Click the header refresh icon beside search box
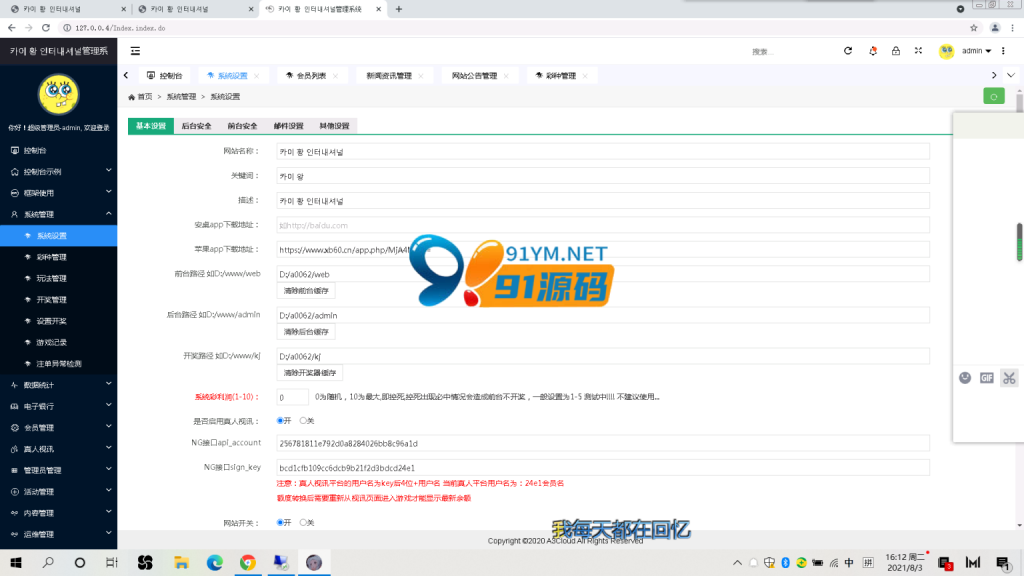Screen dimensions: 1024x576 [x=848, y=51]
